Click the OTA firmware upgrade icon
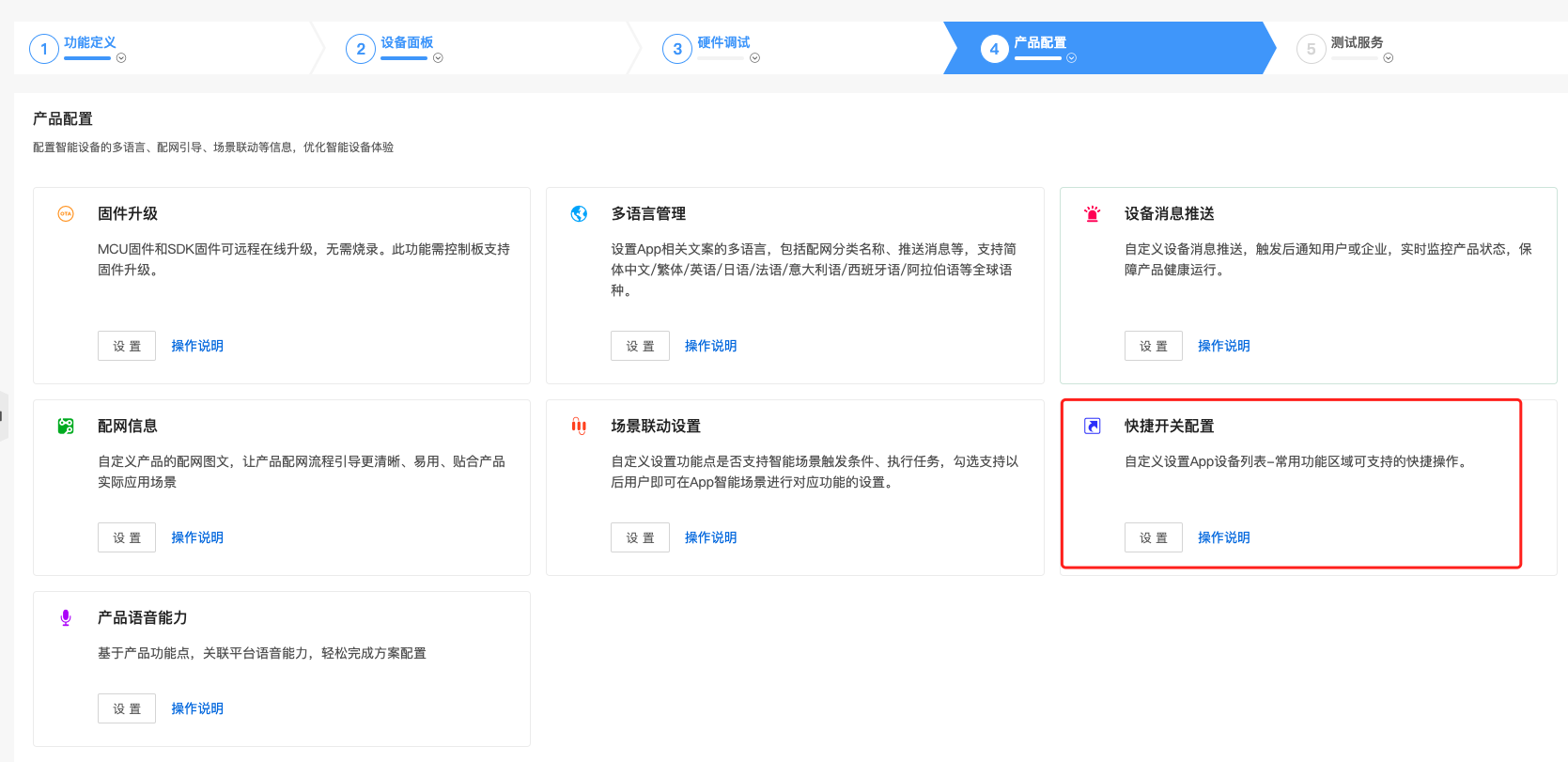This screenshot has width=1568, height=762. 66,214
